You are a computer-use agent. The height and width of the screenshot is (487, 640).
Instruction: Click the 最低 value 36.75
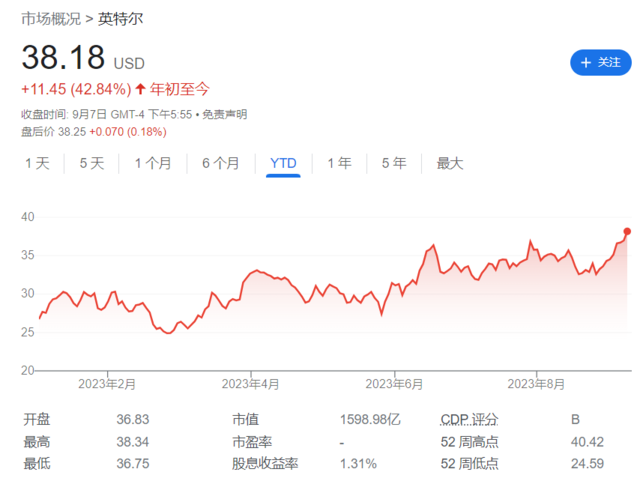click(133, 464)
